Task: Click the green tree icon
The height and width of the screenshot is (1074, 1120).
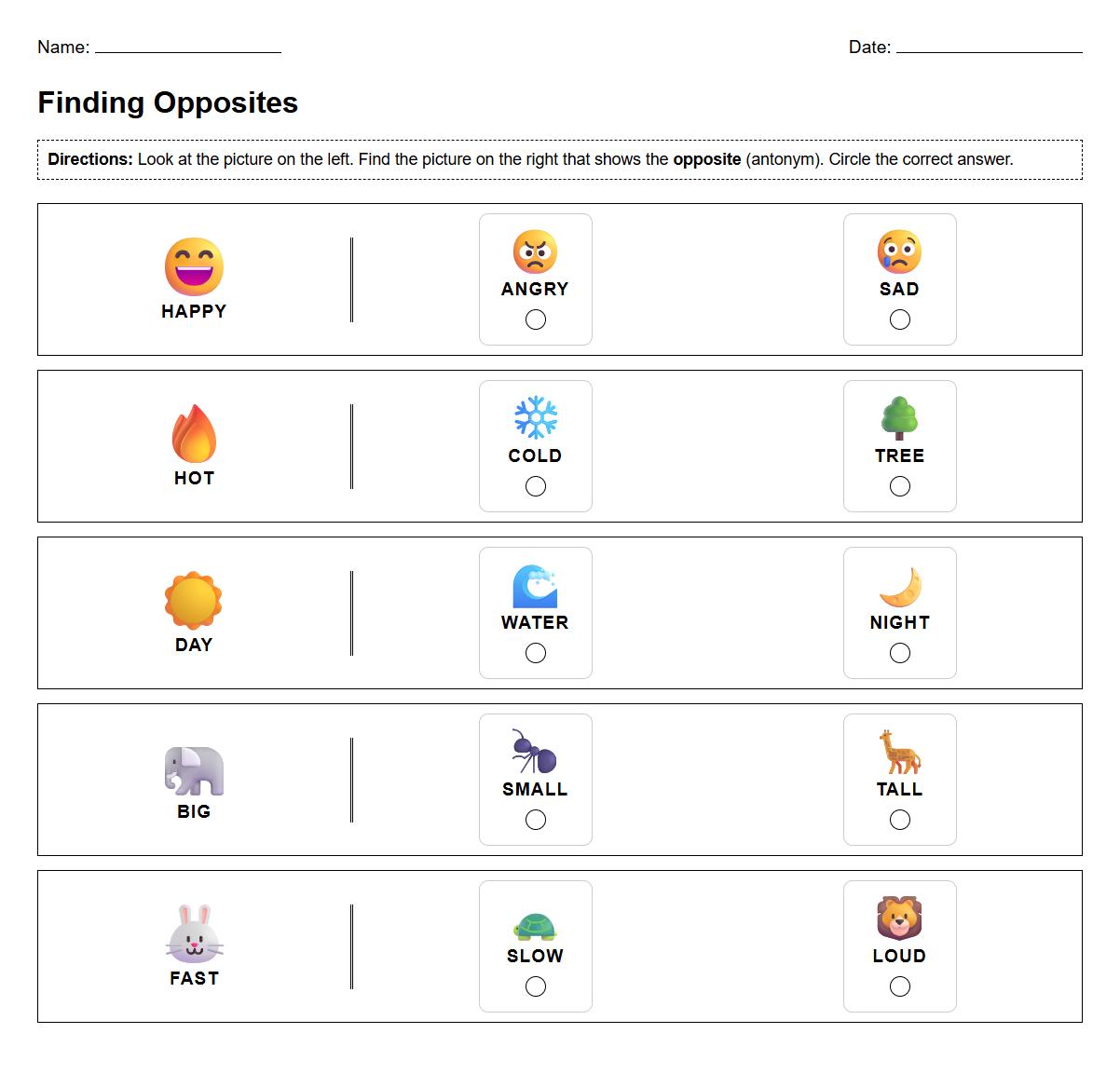Action: pyautogui.click(x=899, y=418)
